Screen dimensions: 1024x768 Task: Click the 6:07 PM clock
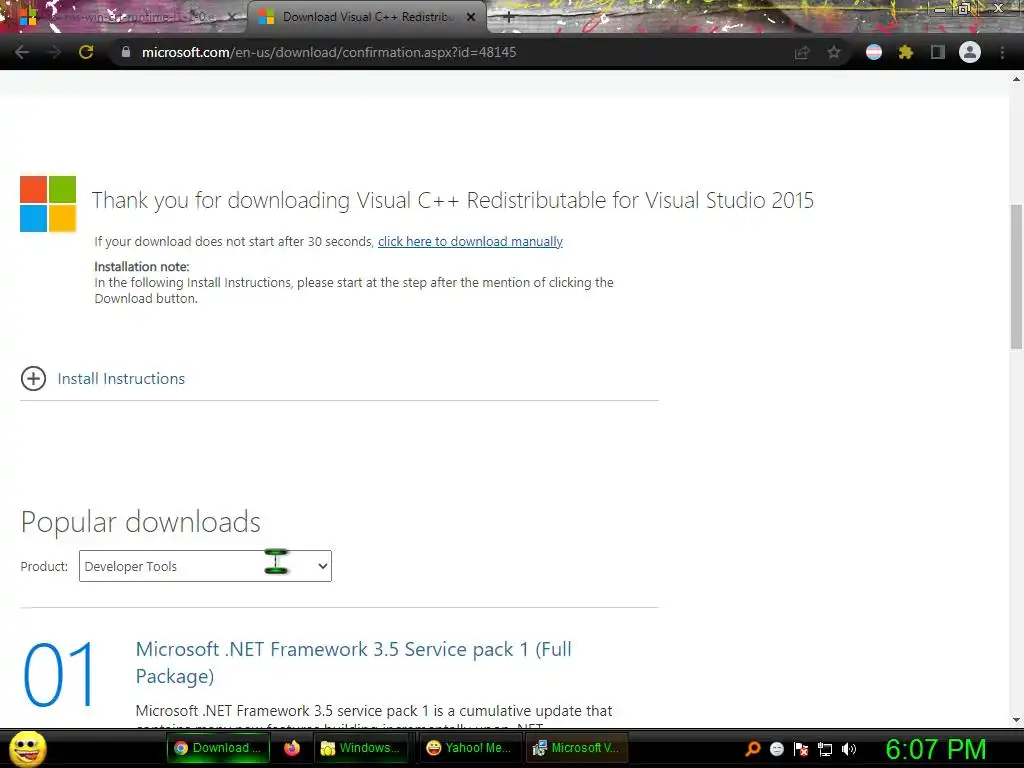click(x=935, y=749)
